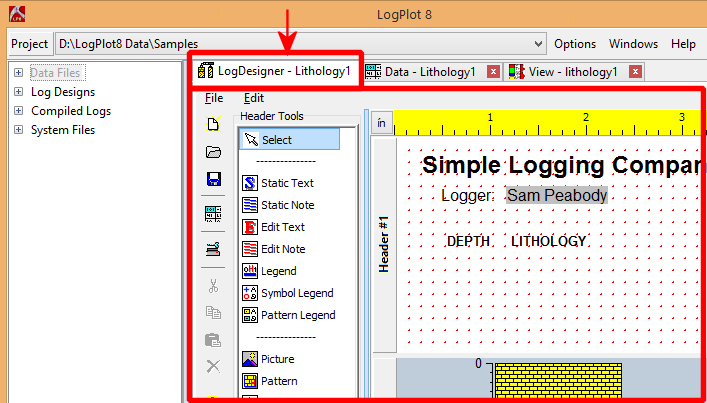The image size is (707, 403).
Task: Select the Edit Note tool
Action: coord(282,249)
